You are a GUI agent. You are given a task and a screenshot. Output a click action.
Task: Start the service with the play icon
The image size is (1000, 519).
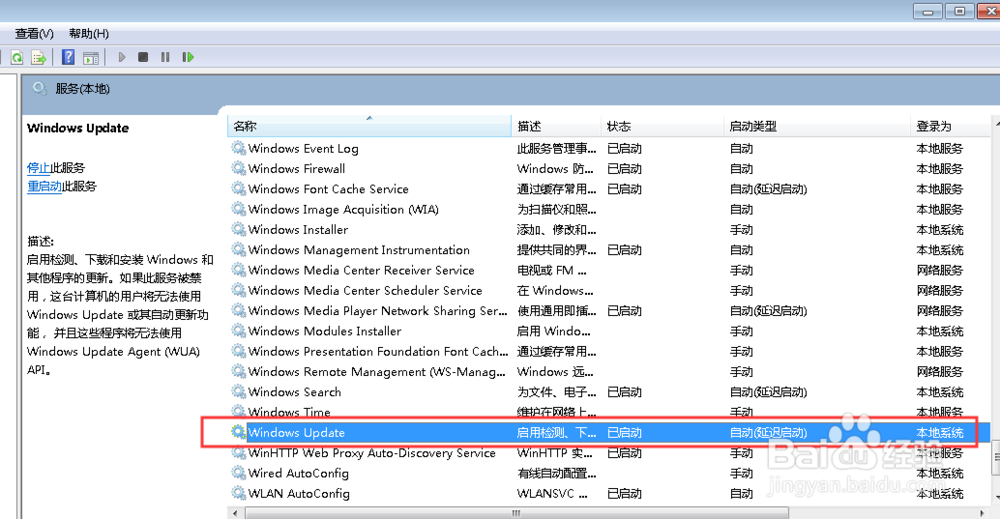(122, 57)
